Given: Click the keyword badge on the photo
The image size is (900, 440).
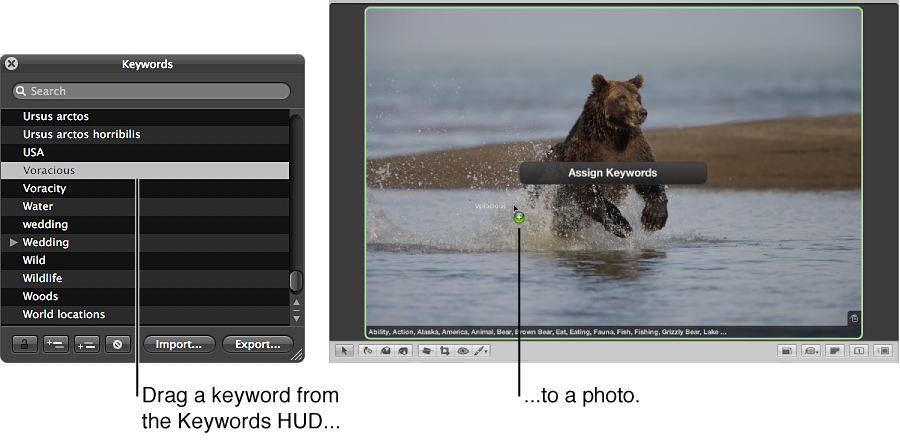Looking at the screenshot, I should click(854, 318).
